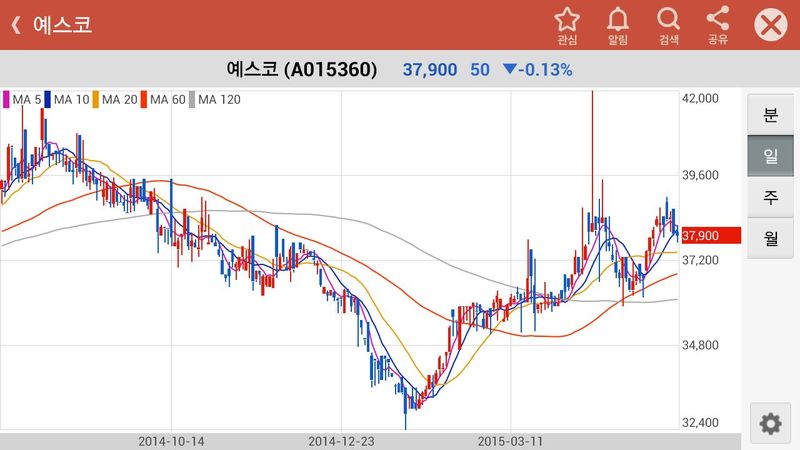The height and width of the screenshot is (450, 800).
Task: Open chart settings gear icon
Action: [x=770, y=424]
